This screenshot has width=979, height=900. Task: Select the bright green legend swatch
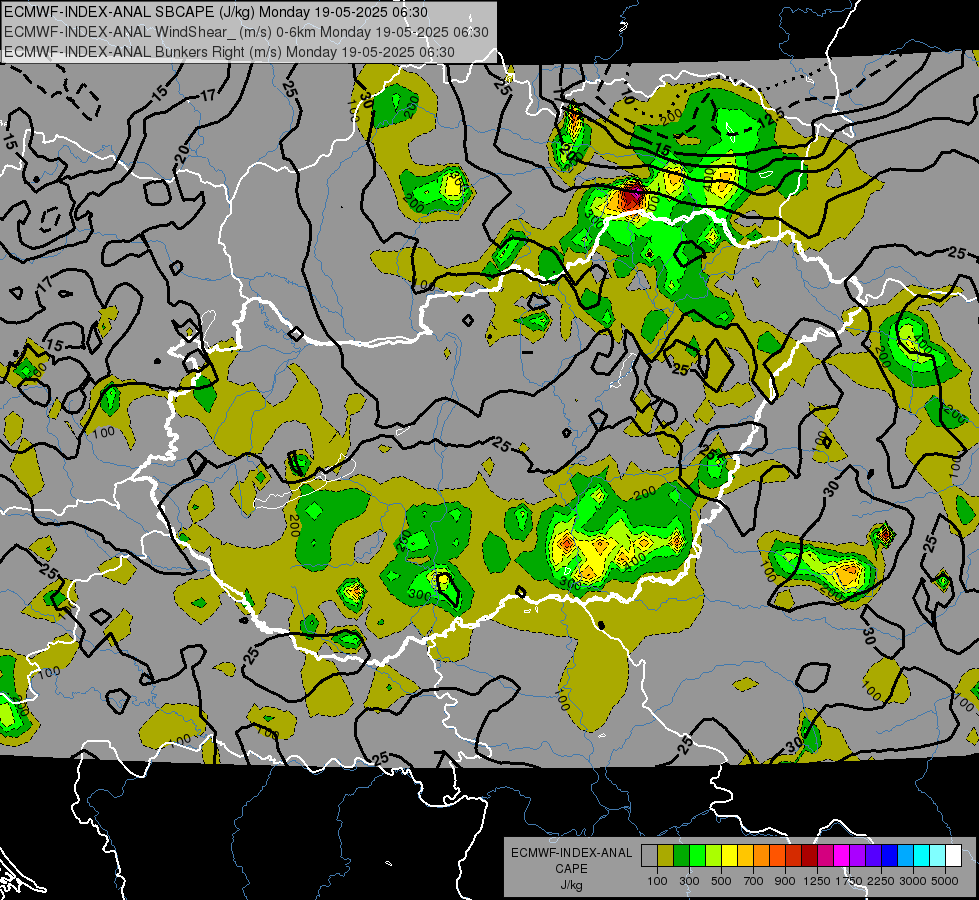(698, 855)
